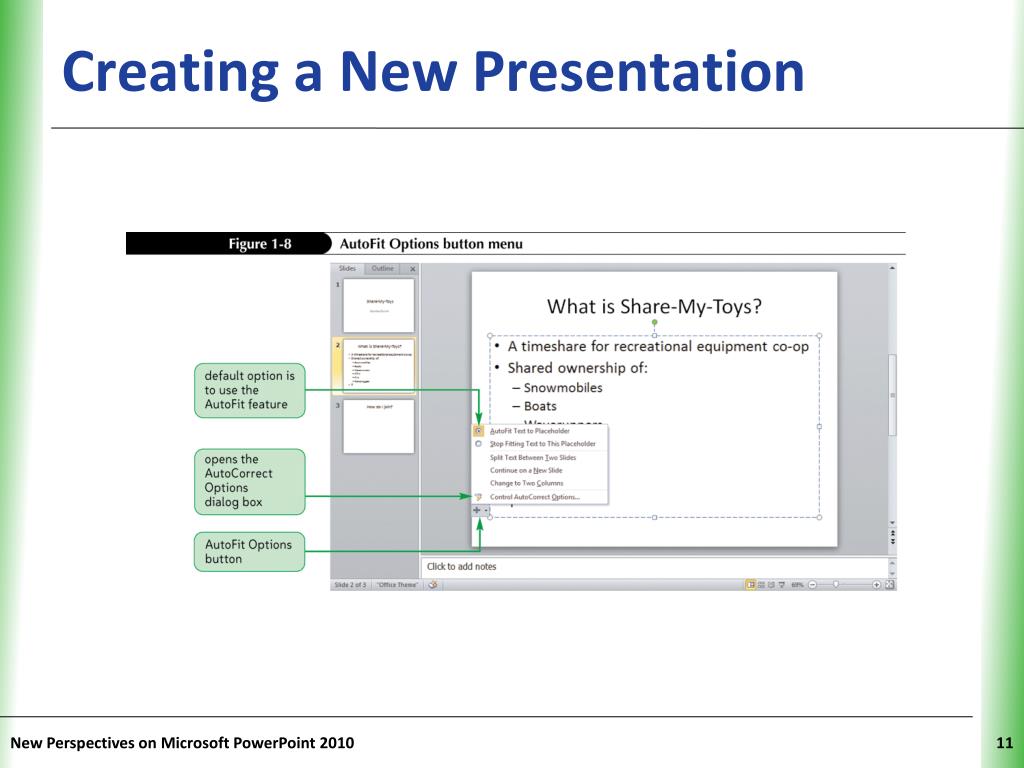1024x768 pixels.
Task: Click the 'Click to add notes' field
Action: coord(655,566)
